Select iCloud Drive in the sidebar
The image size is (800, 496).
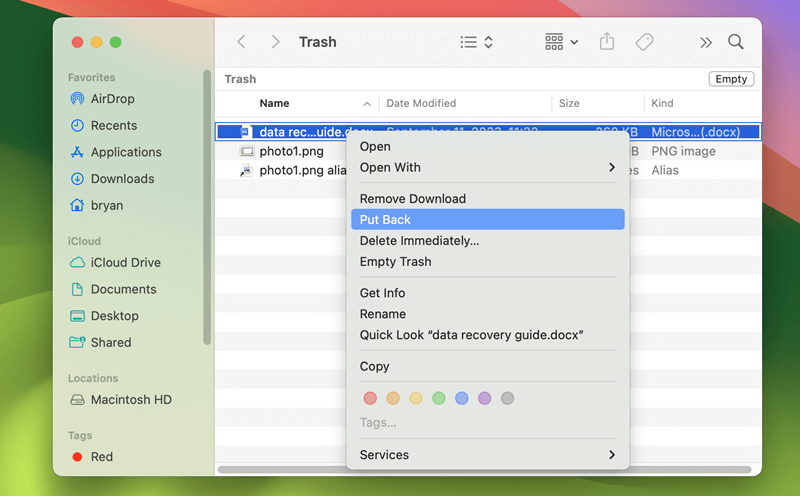pyautogui.click(x=125, y=263)
